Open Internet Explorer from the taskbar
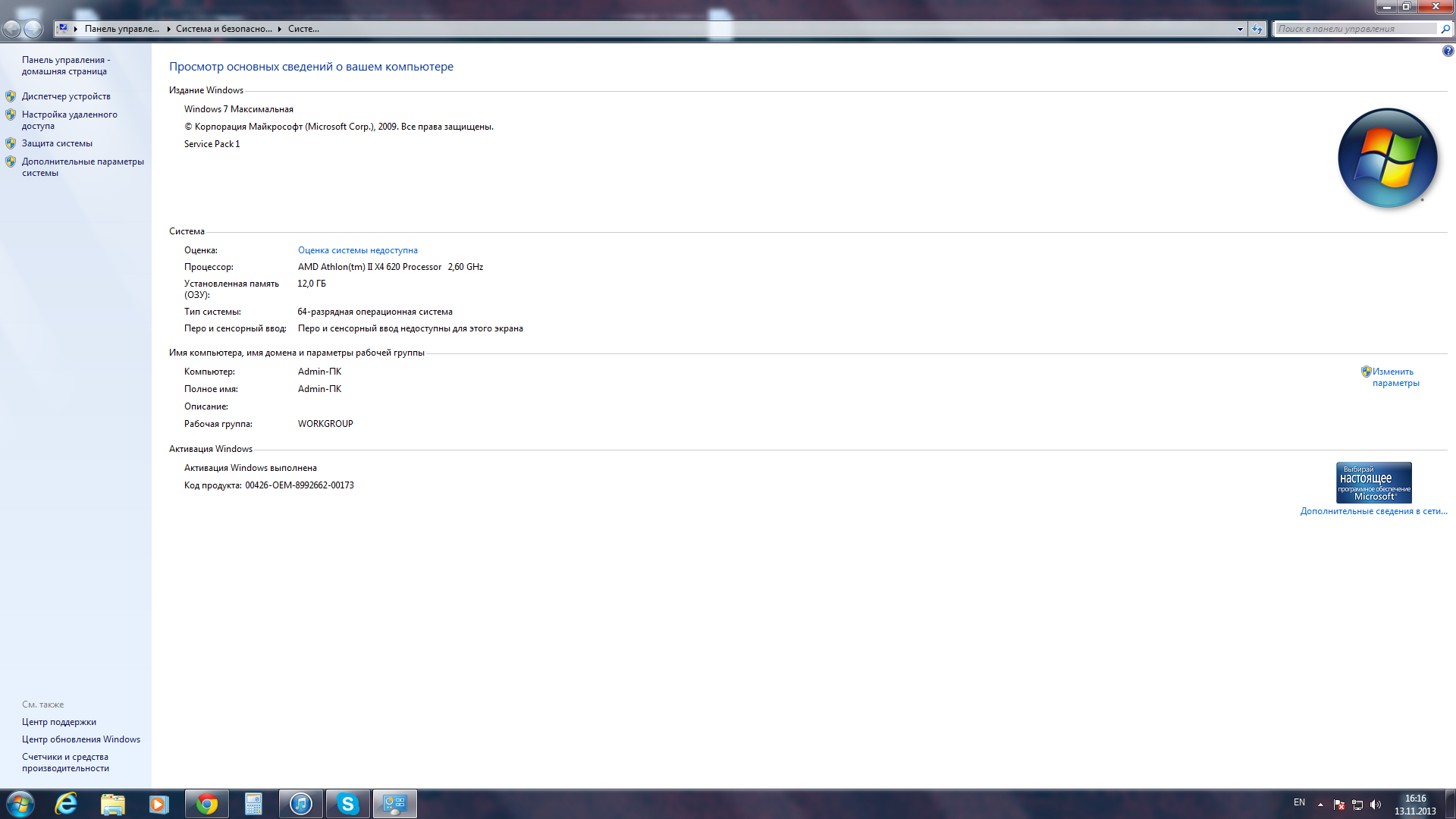This screenshot has width=1456, height=819. tap(67, 804)
